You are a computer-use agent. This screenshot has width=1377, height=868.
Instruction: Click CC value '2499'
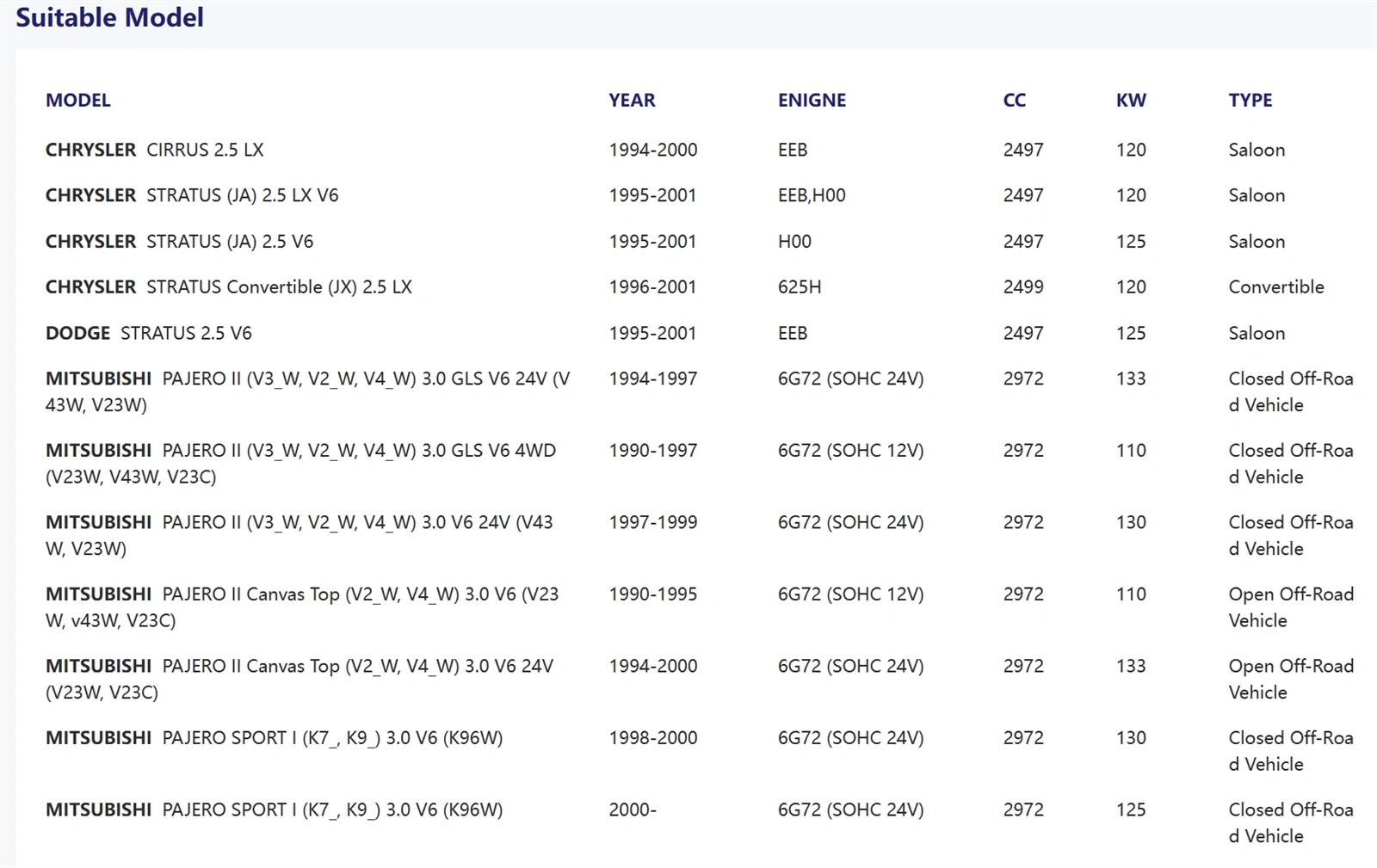1023,287
